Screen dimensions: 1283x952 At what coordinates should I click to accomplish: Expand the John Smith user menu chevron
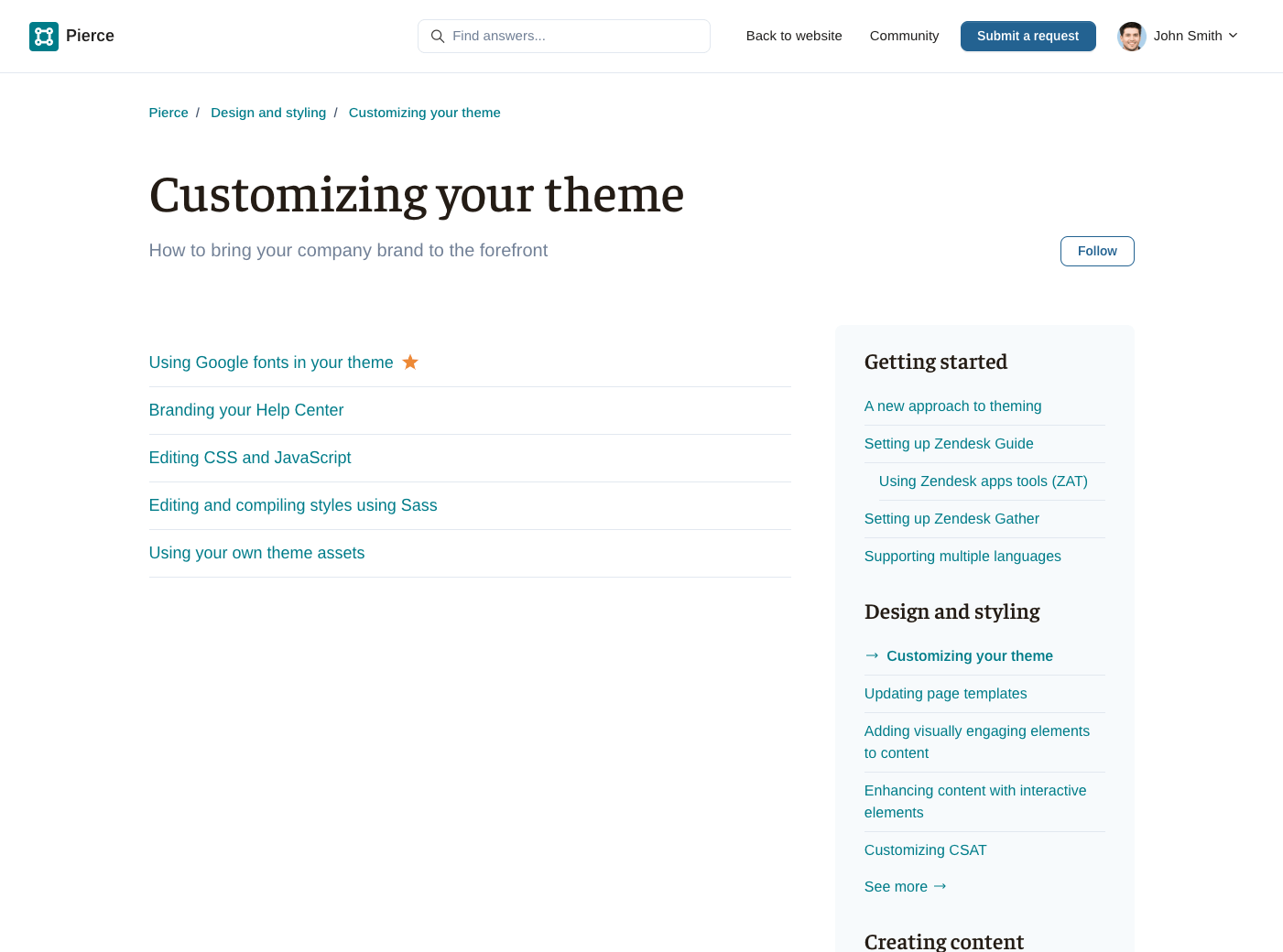(x=1233, y=36)
